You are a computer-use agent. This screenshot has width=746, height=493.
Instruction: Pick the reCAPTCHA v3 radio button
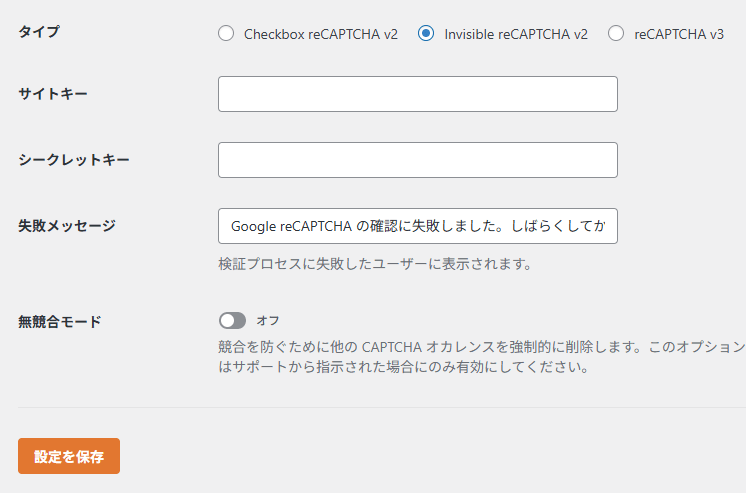pyautogui.click(x=616, y=34)
